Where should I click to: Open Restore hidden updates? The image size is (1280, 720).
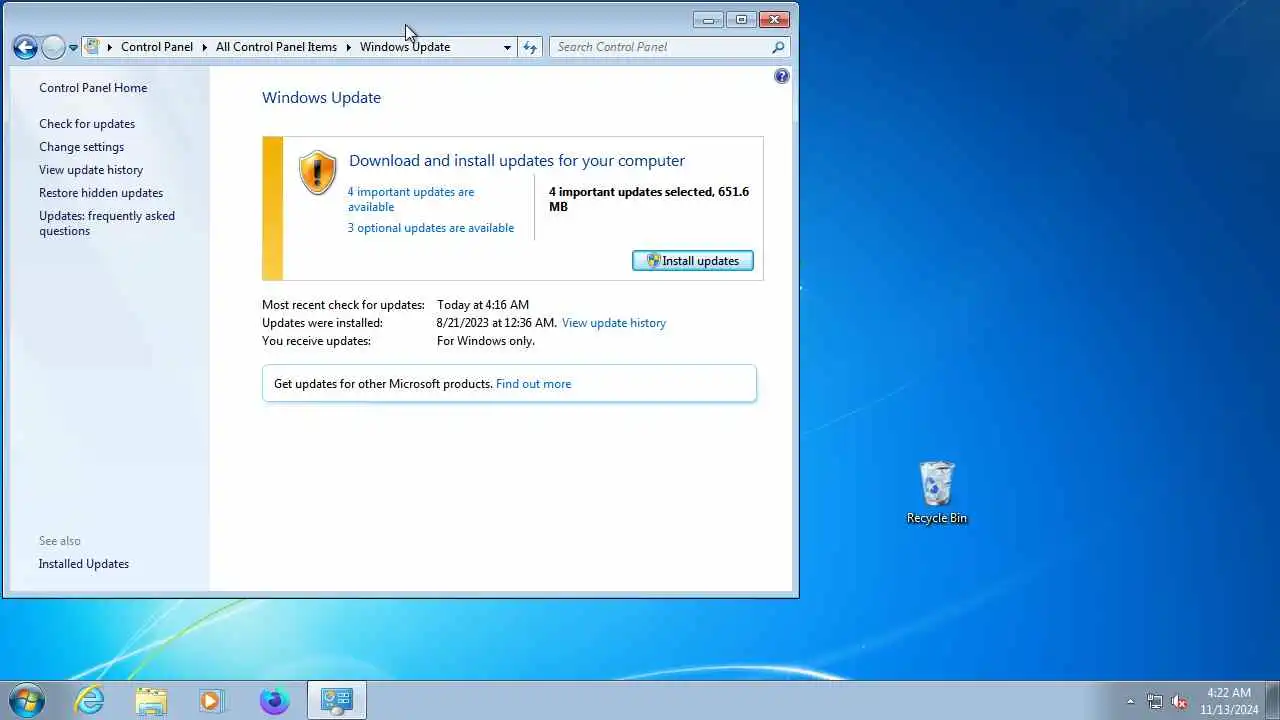tap(101, 193)
